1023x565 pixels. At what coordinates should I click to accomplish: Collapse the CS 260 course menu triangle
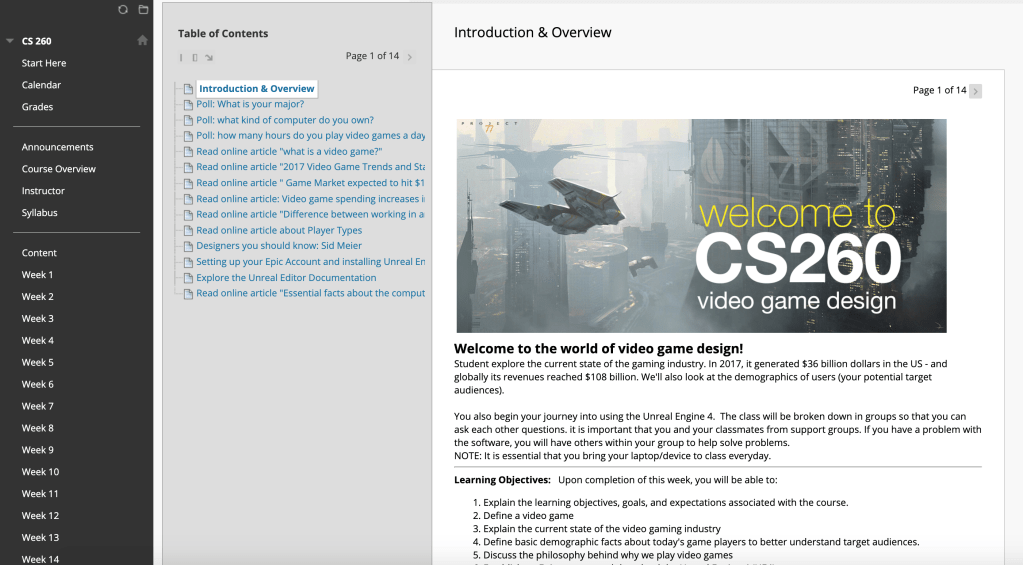pos(10,41)
